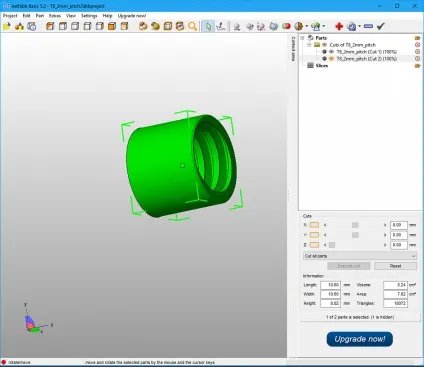Image resolution: width=424 pixels, height=367 pixels.
Task: Click Upgrade now! in menu bar
Action: (x=132, y=16)
